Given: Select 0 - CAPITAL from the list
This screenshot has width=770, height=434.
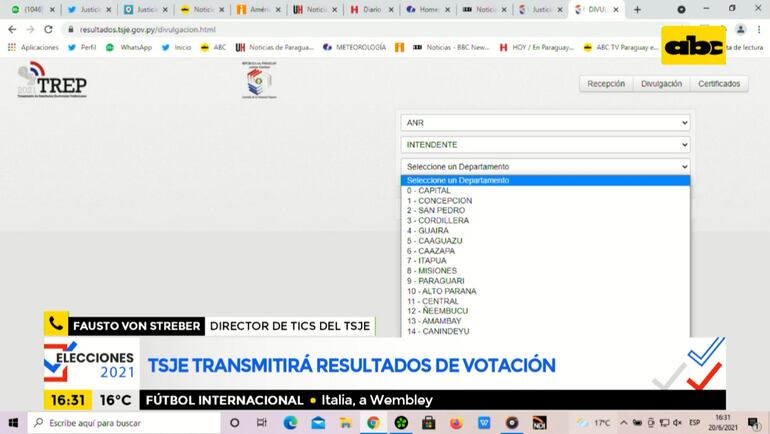Looking at the screenshot, I should [429, 190].
